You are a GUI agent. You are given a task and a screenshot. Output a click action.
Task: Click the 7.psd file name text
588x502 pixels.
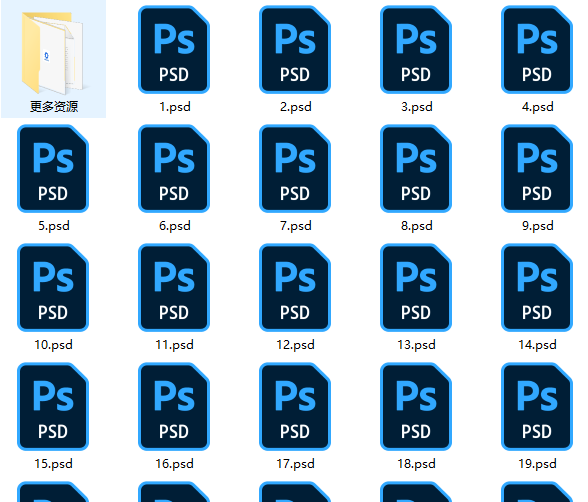[x=296, y=226]
